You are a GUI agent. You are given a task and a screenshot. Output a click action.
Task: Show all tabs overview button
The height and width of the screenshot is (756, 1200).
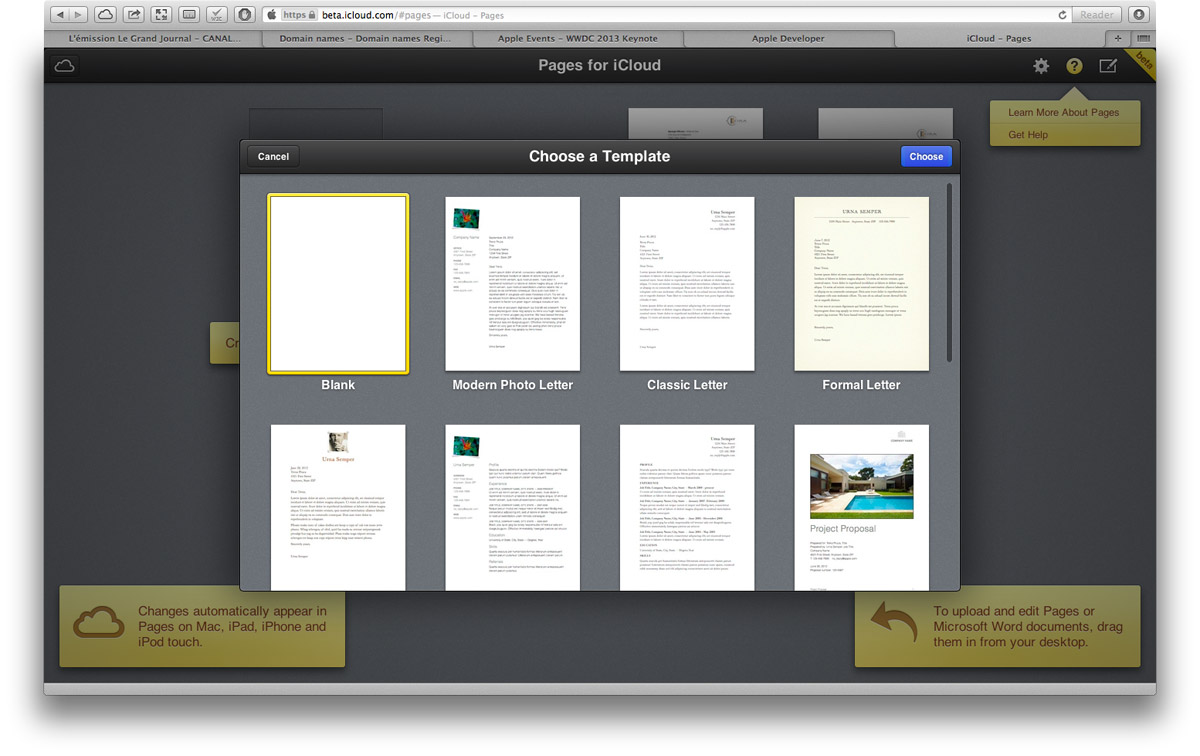tap(1143, 38)
